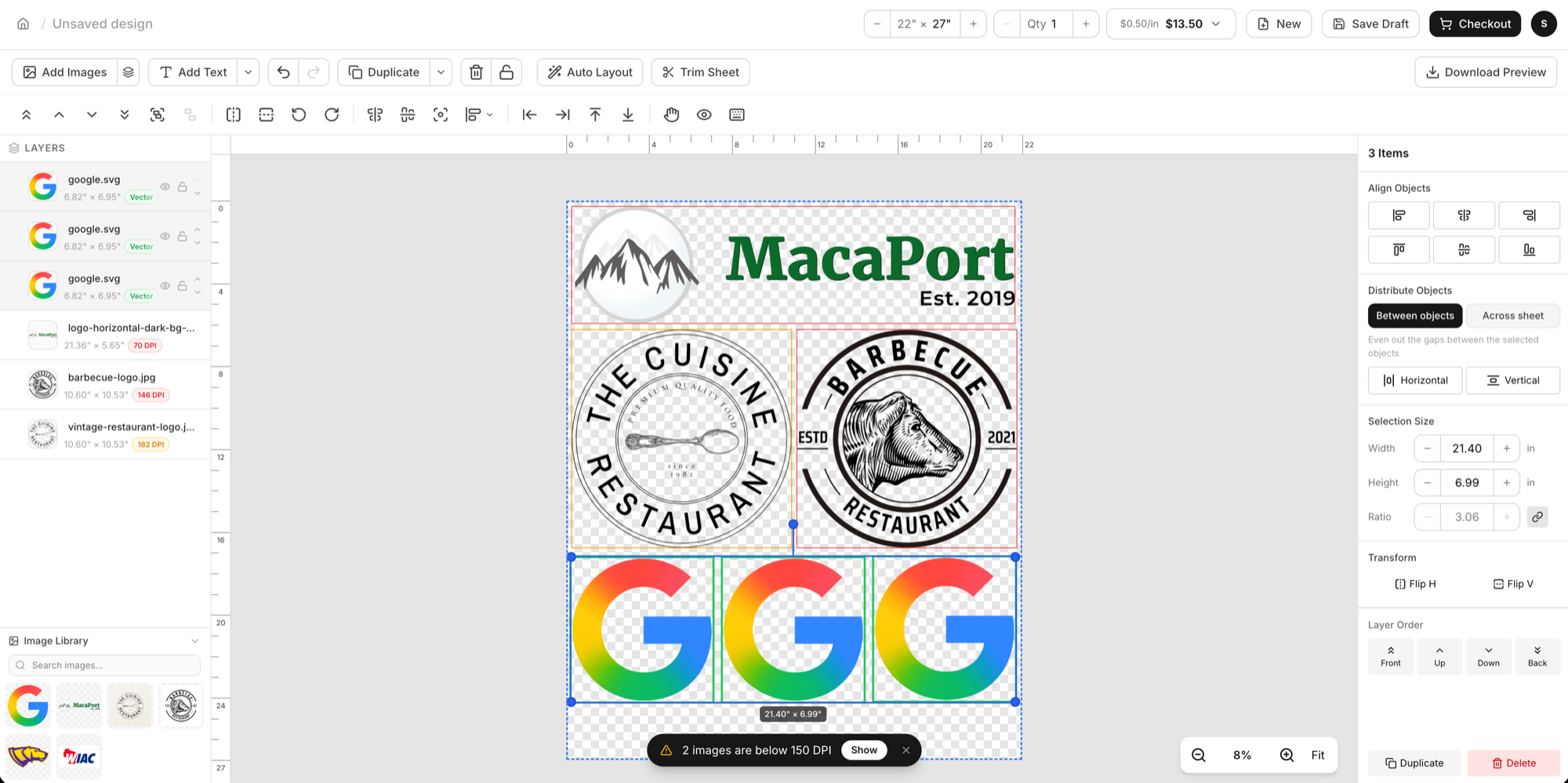Viewport: 1568px width, 783px height.
Task: Switch to Across sheet distribution
Action: coord(1512,316)
